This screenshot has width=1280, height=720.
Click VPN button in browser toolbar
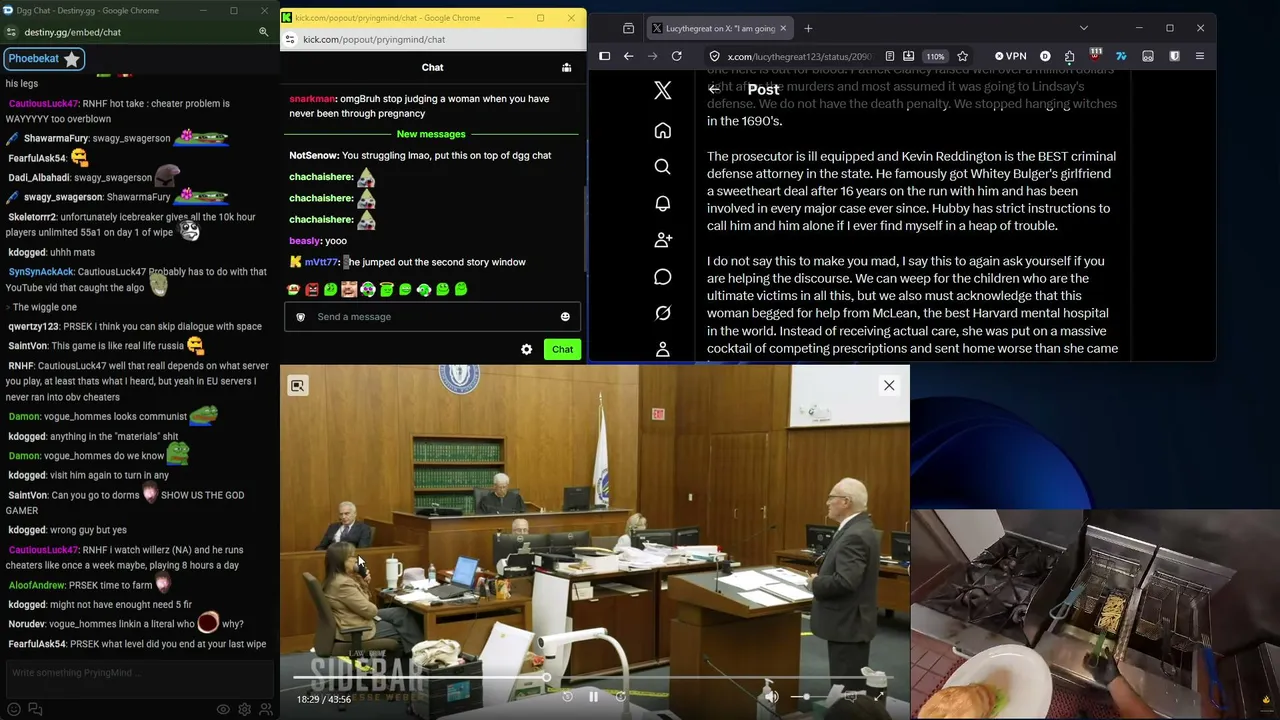coord(1010,56)
